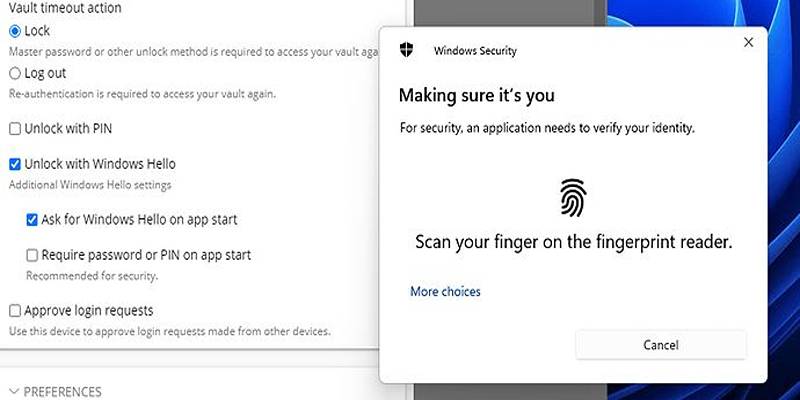The height and width of the screenshot is (400, 800).
Task: Click the Making sure it's you heading
Action: pyautogui.click(x=477, y=95)
